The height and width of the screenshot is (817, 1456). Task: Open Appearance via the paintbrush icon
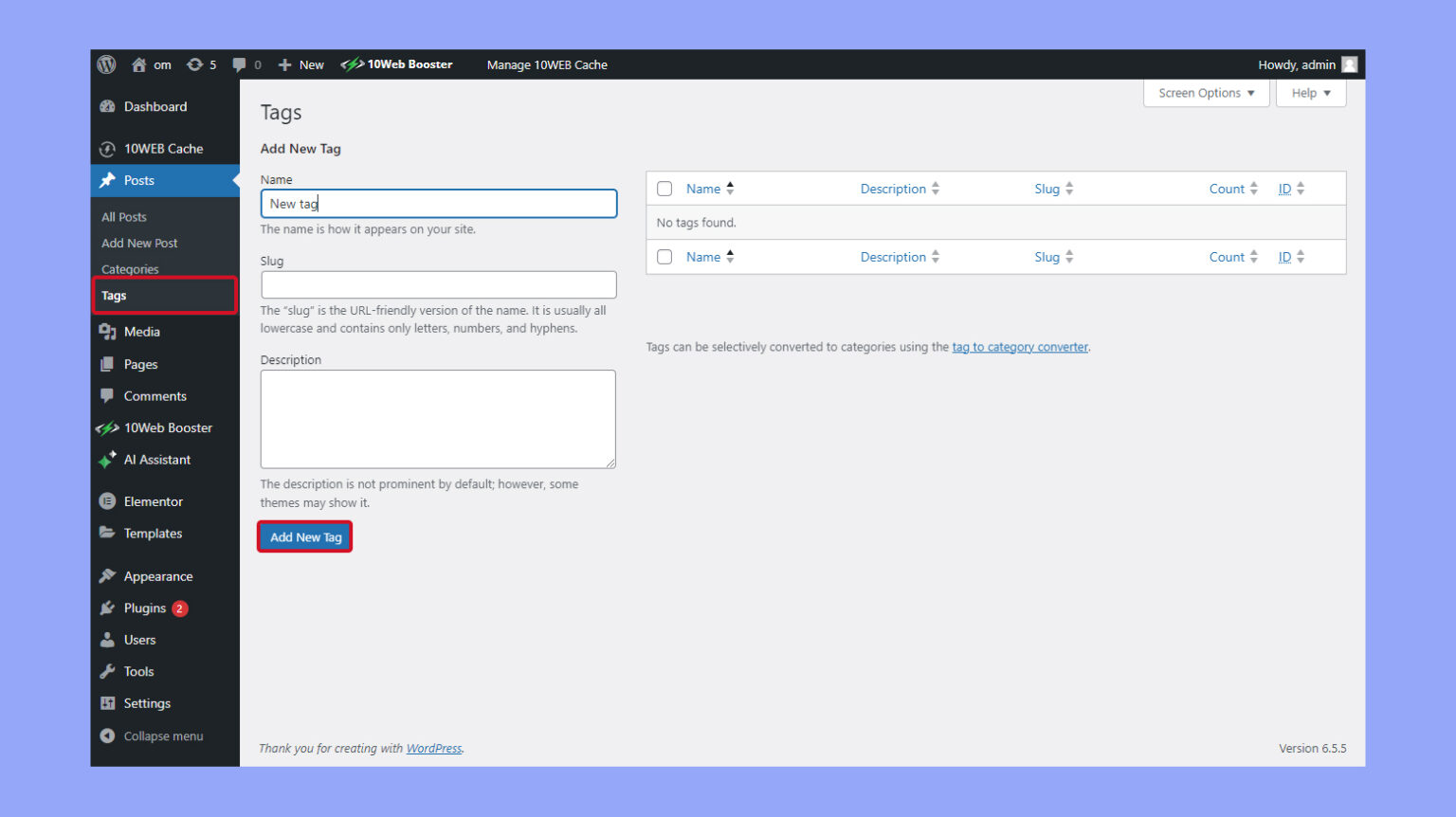click(x=107, y=575)
